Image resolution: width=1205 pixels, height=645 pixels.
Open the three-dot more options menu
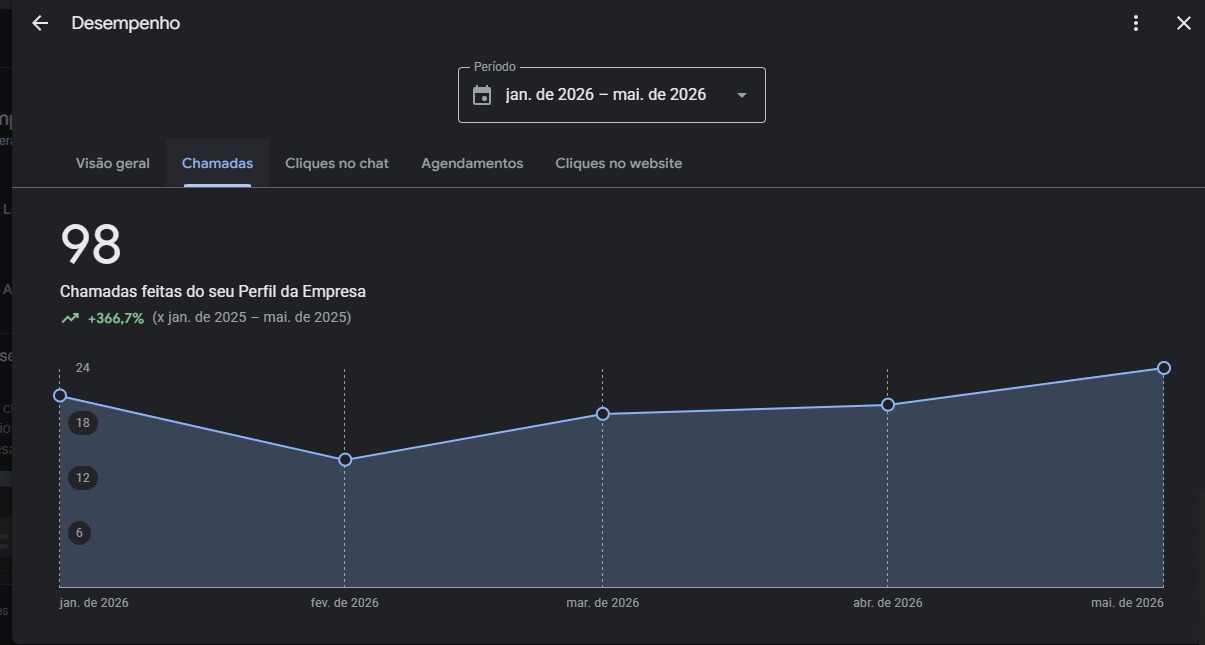(1136, 23)
